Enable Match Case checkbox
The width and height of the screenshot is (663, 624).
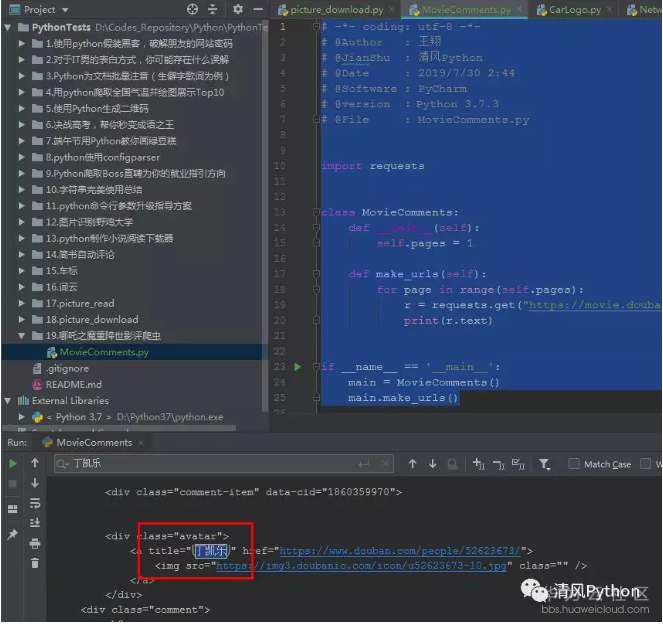click(574, 464)
